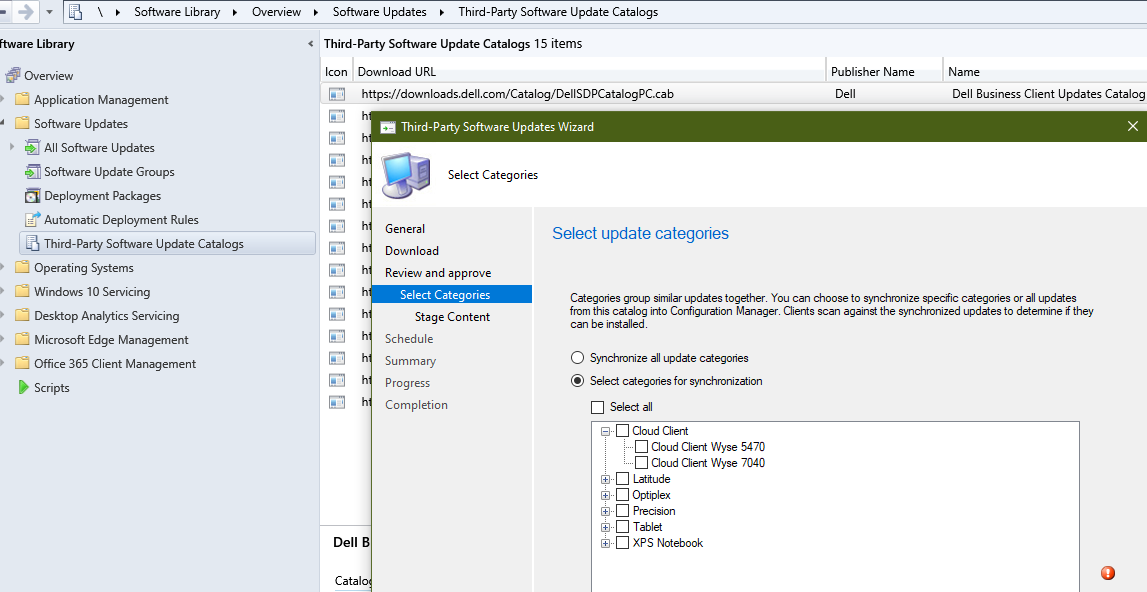Go to Review and approve wizard step

438,272
